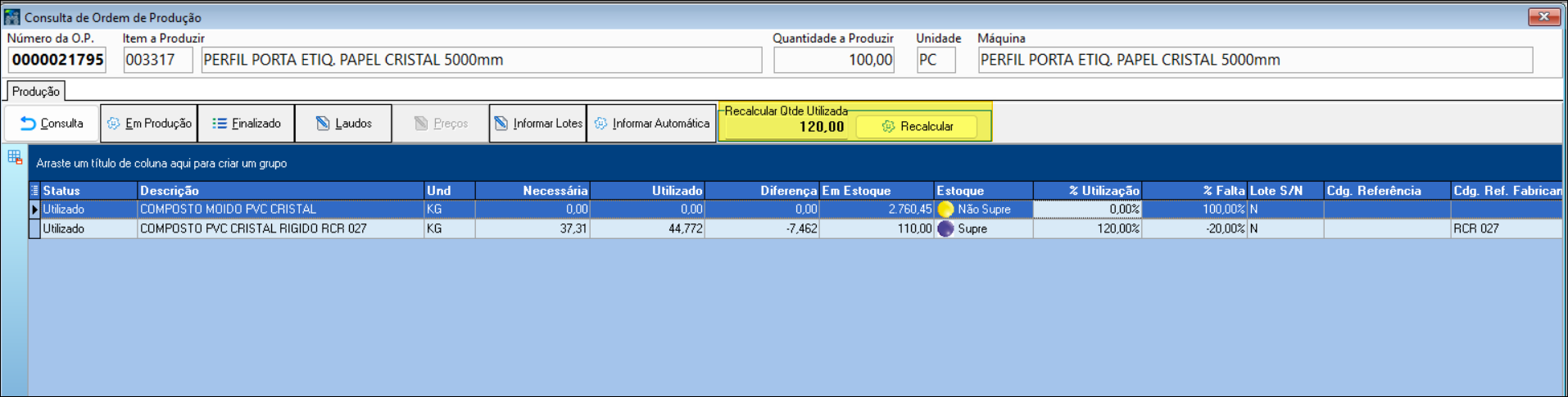This screenshot has width=1568, height=397.
Task: Click the Informar Lotes button
Action: pos(537,124)
